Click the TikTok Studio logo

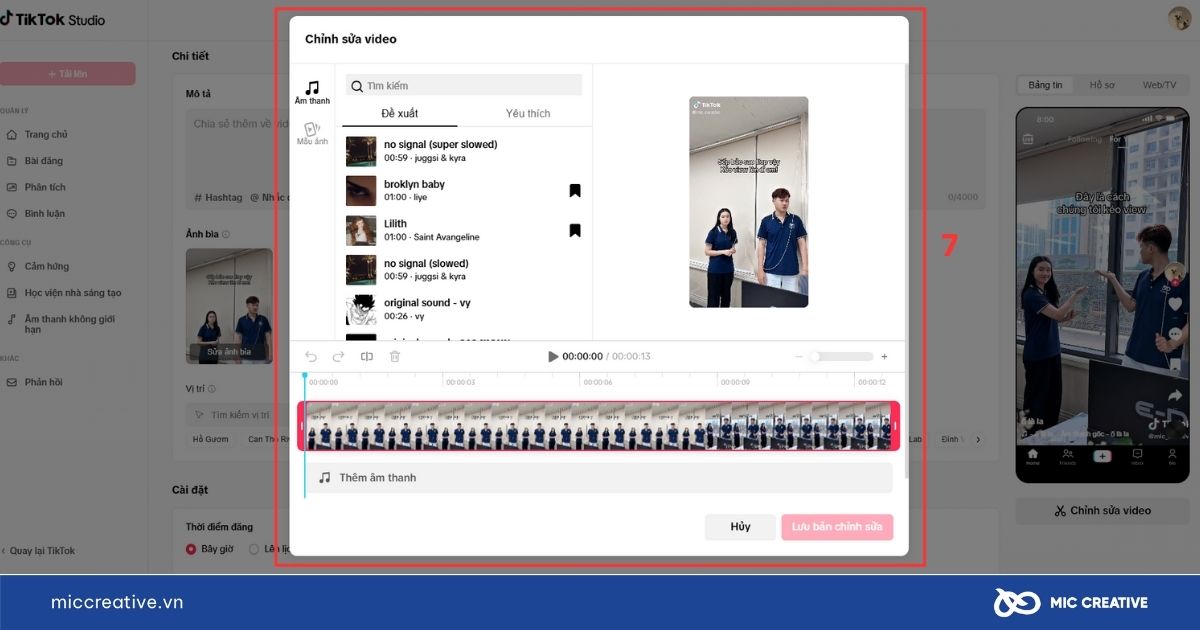point(53,19)
